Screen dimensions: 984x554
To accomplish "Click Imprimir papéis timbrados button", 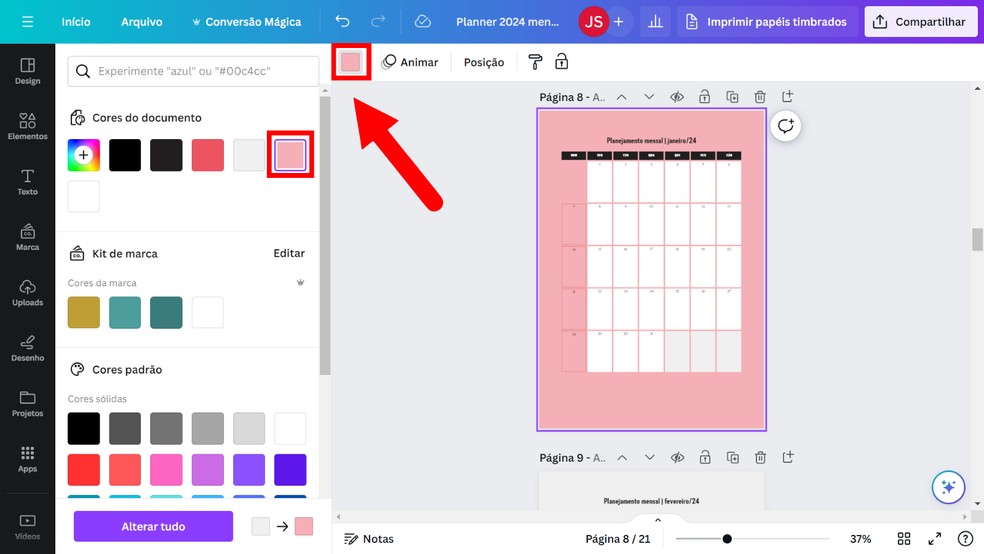I will point(767,22).
